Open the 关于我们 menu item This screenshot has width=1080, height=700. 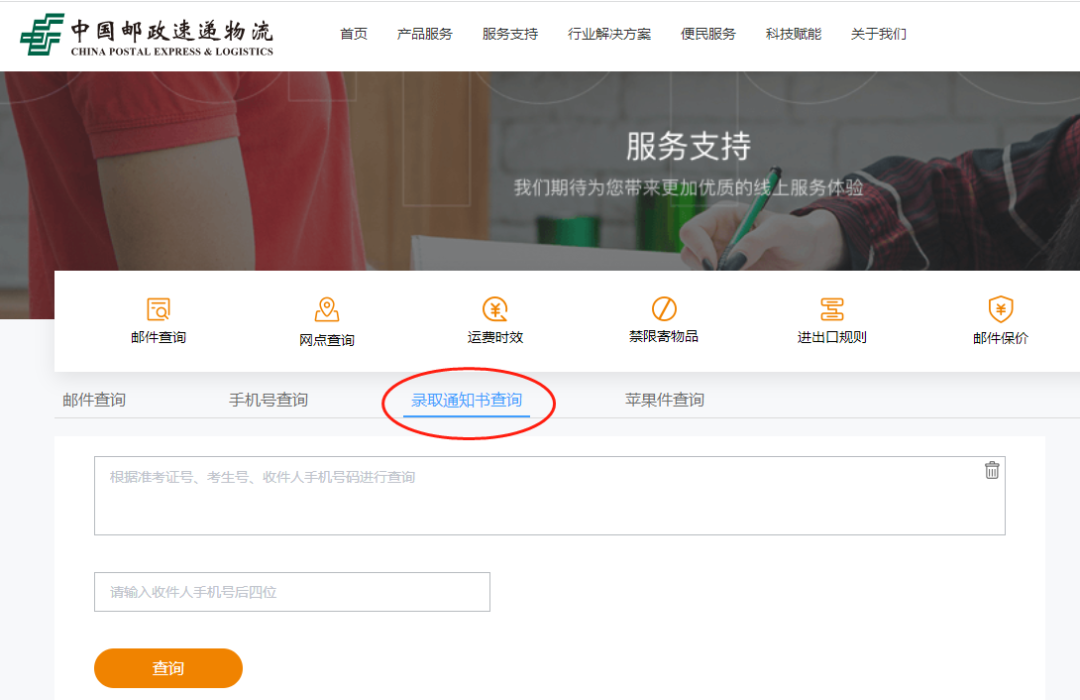point(878,33)
